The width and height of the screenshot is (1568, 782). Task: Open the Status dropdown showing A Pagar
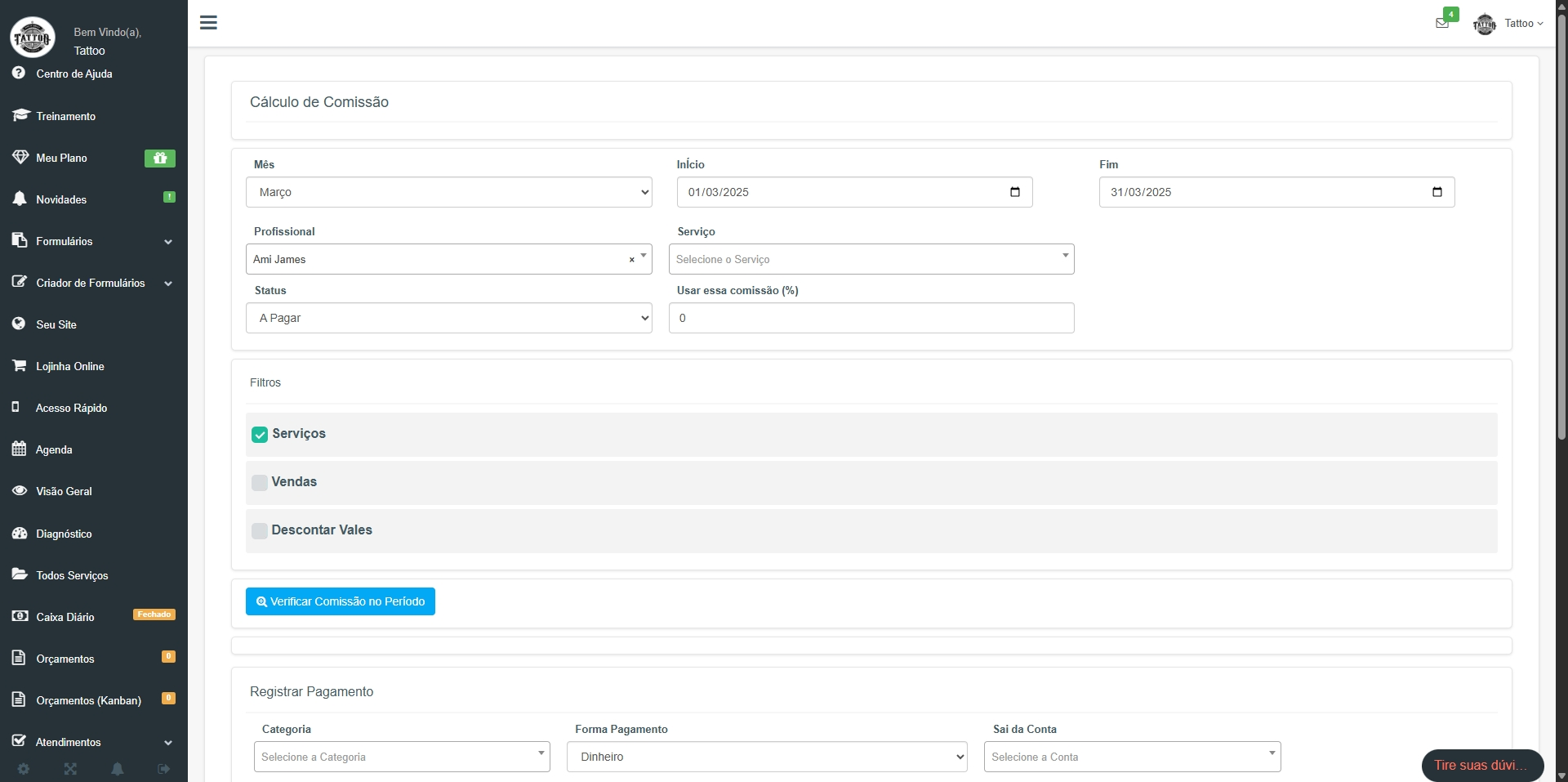point(449,318)
